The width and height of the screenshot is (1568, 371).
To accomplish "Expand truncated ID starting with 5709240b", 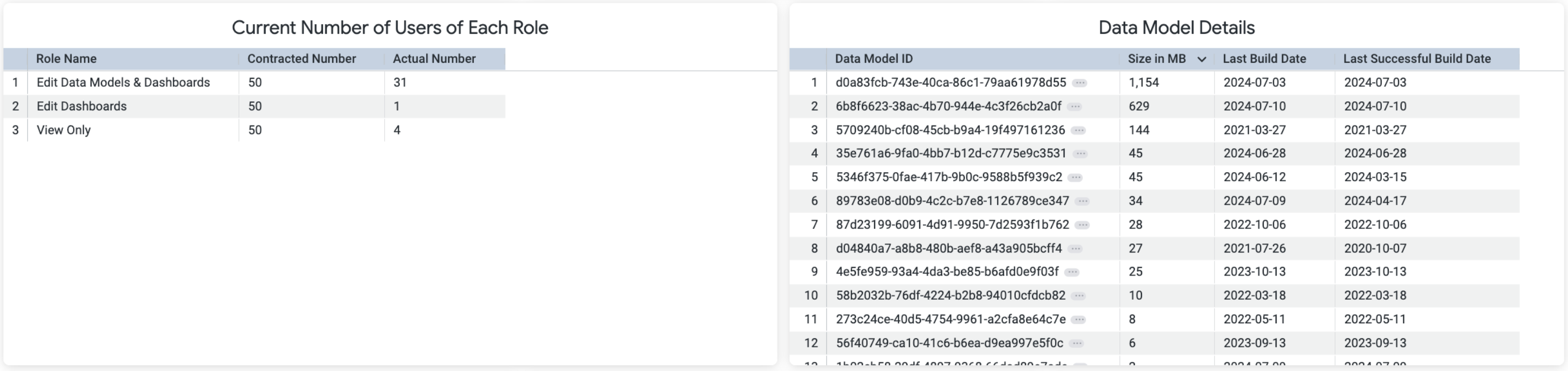I will click(x=1078, y=130).
